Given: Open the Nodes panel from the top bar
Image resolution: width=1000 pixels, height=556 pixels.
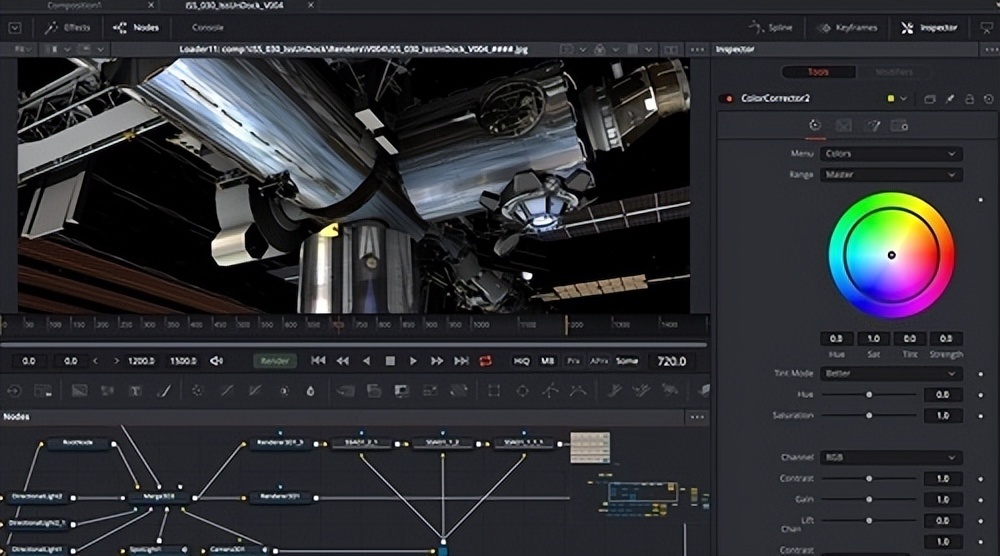Looking at the screenshot, I should click(136, 28).
